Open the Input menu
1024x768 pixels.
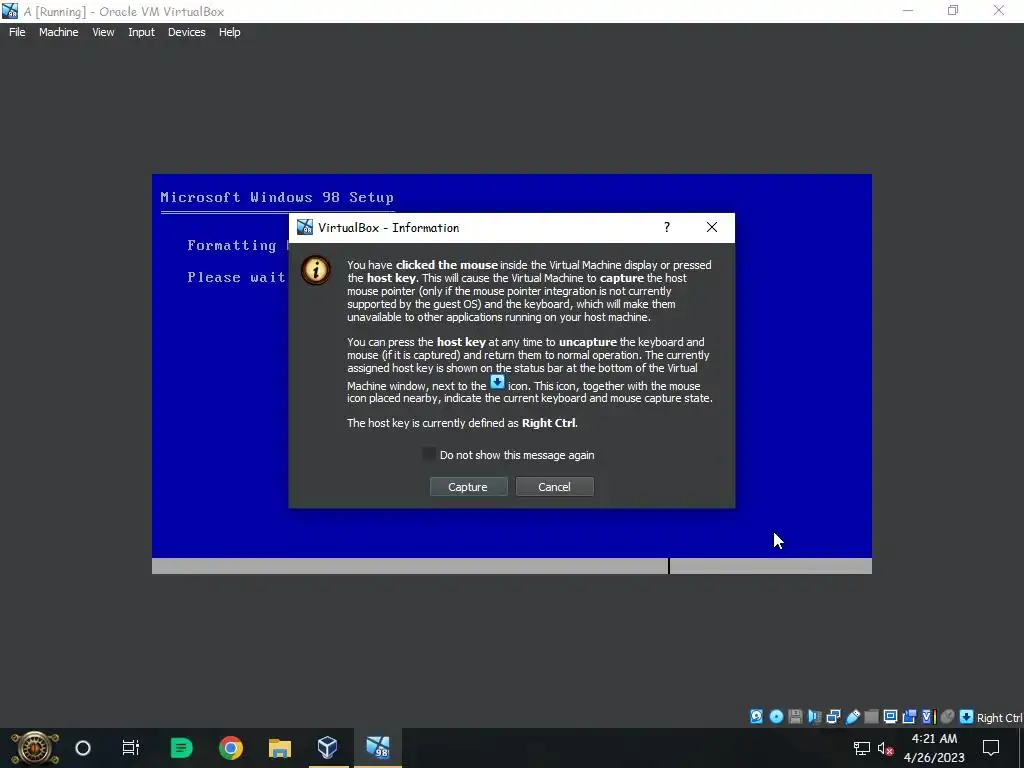(141, 32)
